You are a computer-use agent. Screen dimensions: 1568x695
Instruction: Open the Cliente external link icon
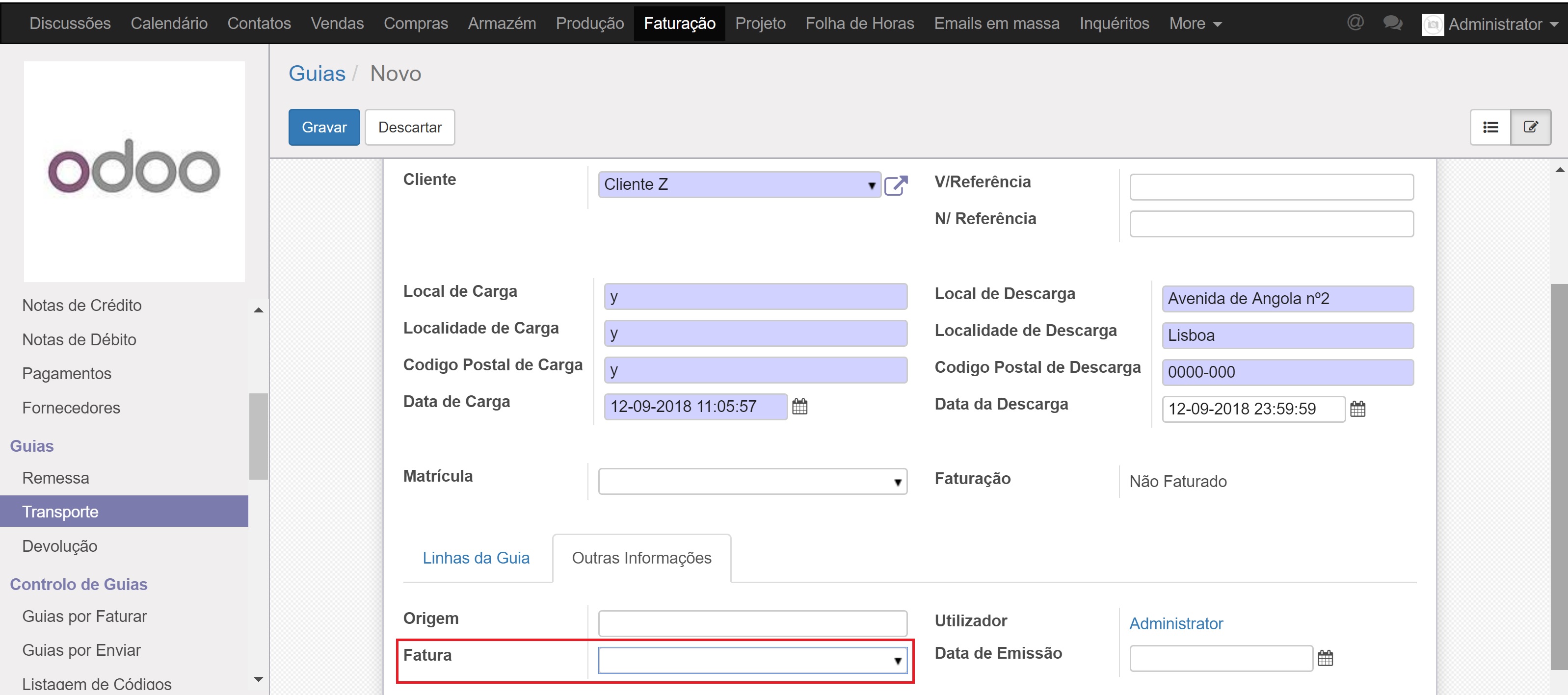(895, 185)
